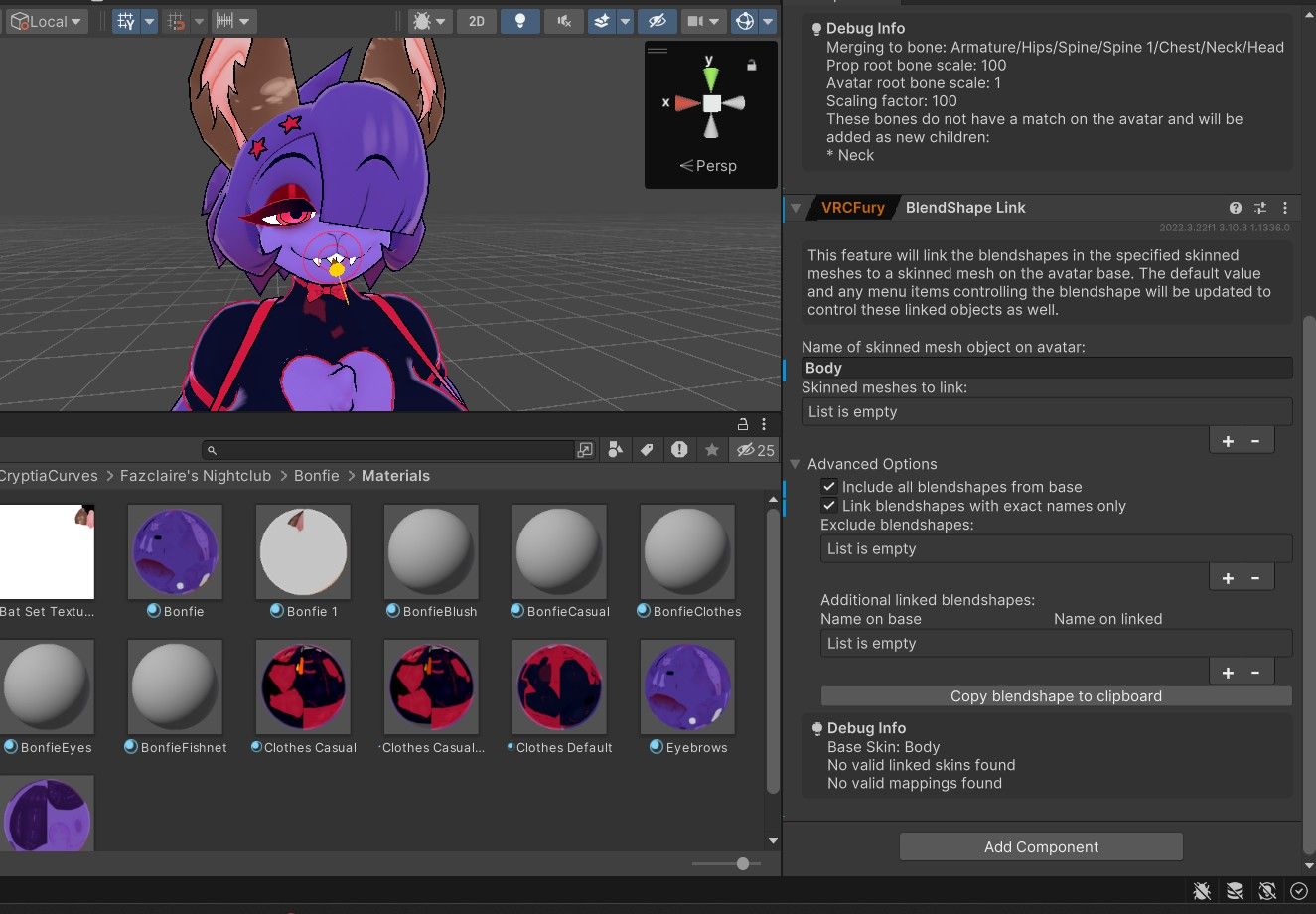Open the Project window three-dot menu
Screen dimensions: 1316x914
[x=763, y=425]
